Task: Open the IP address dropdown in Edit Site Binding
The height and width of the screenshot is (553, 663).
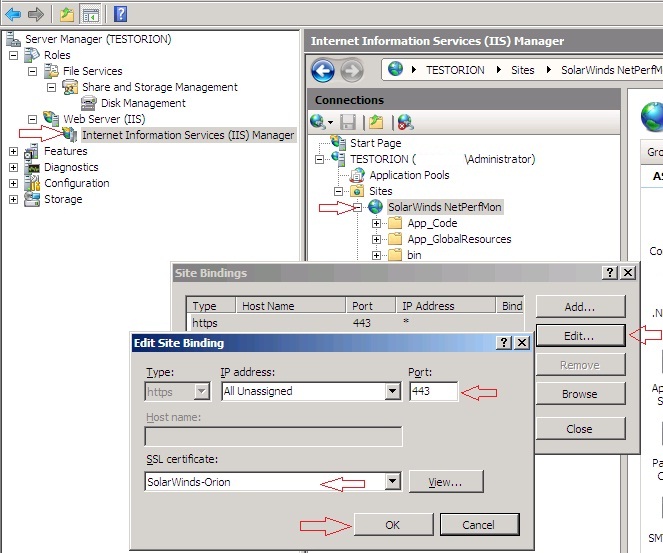Action: (x=392, y=391)
